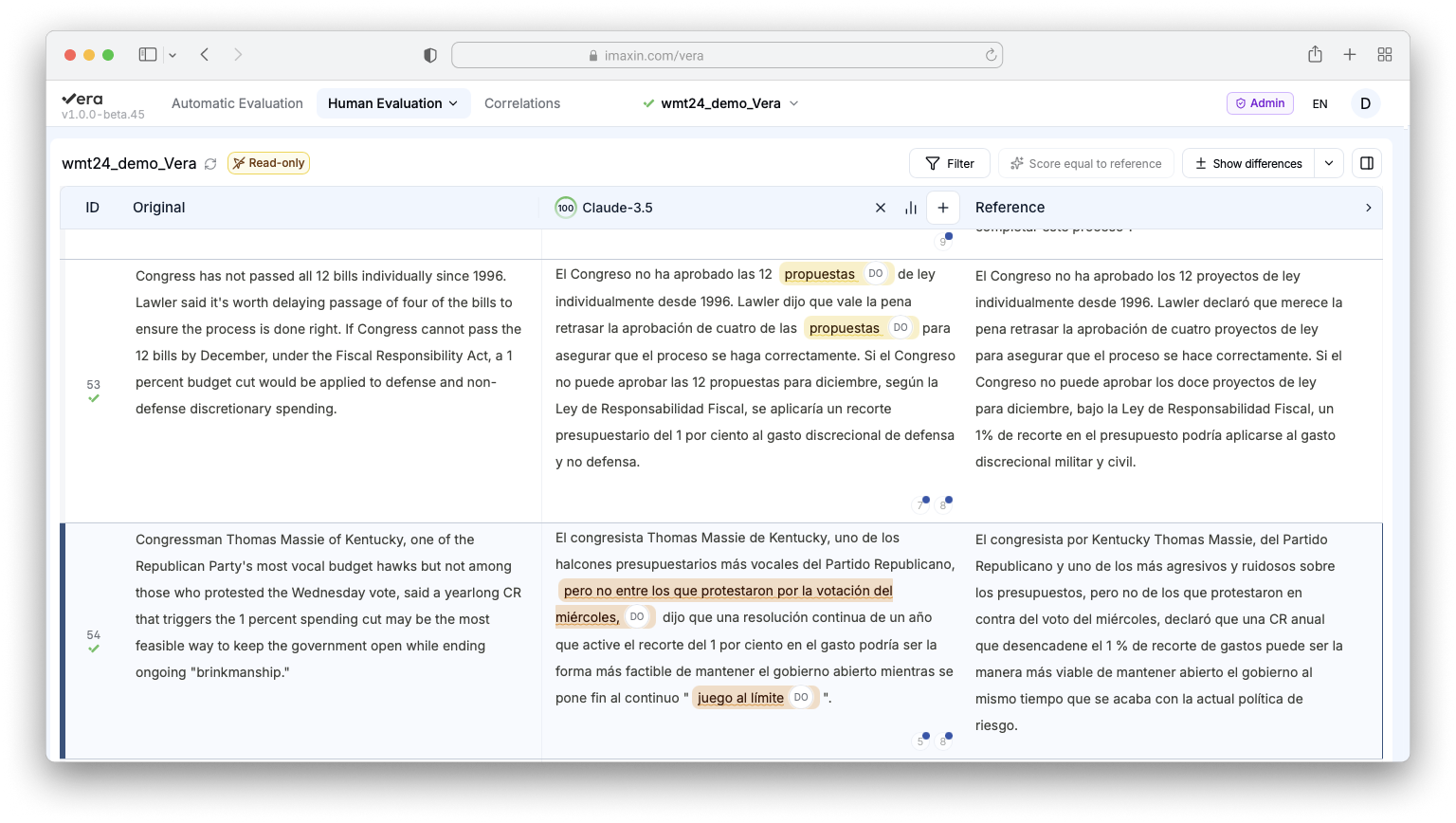
Task: Click the Read-only badge
Action: 268,163
